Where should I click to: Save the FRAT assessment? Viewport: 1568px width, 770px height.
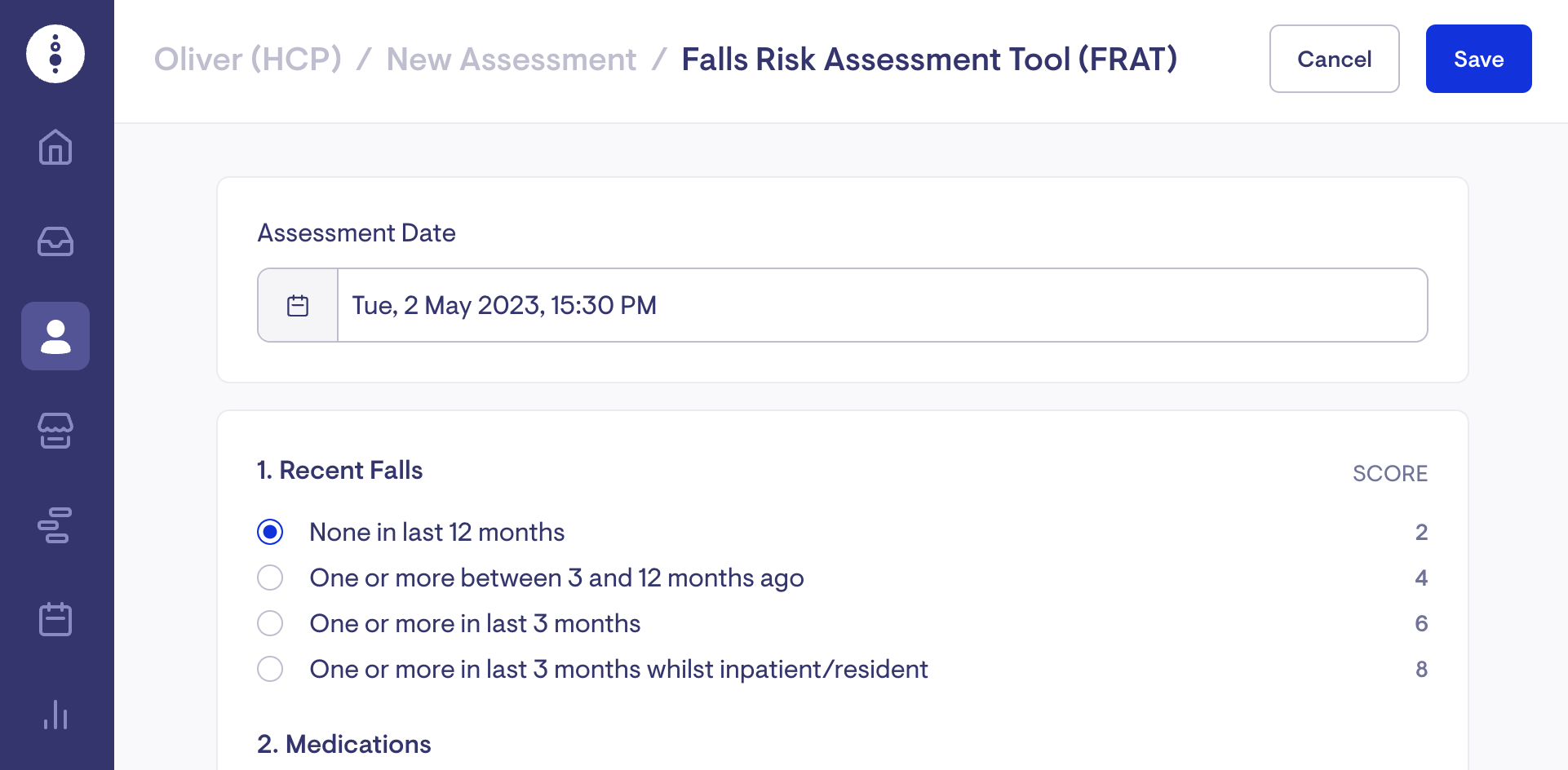(x=1478, y=59)
